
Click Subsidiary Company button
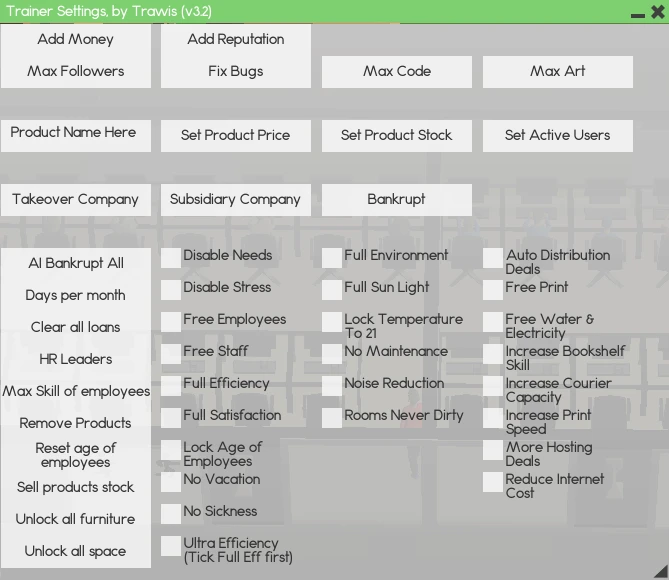[236, 199]
